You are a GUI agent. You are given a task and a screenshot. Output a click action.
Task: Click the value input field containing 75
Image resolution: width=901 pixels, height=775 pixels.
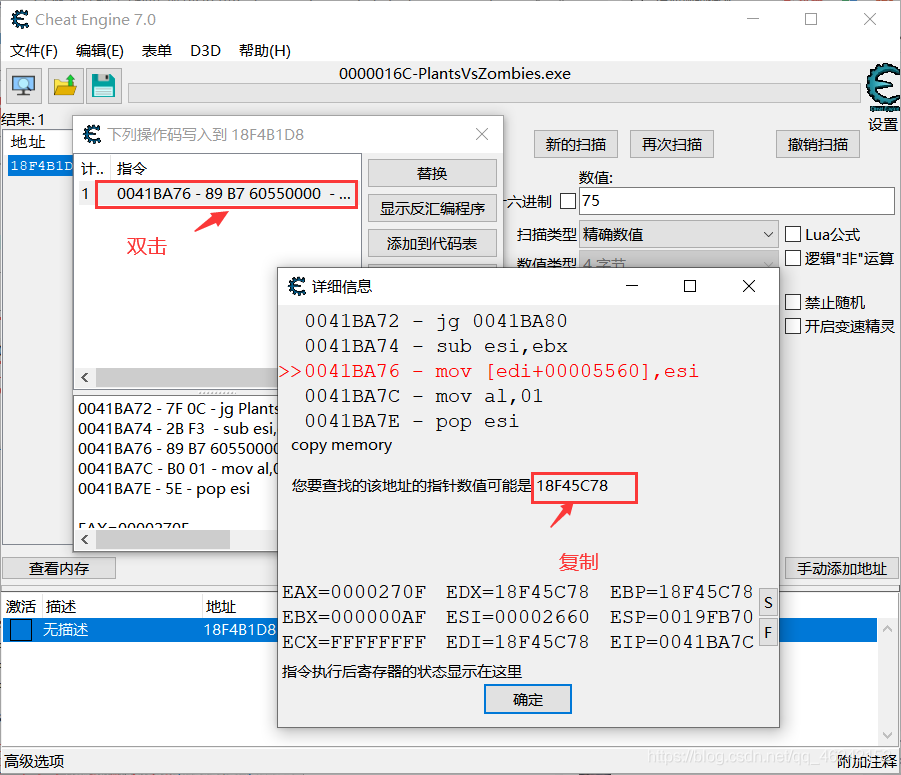click(x=737, y=201)
